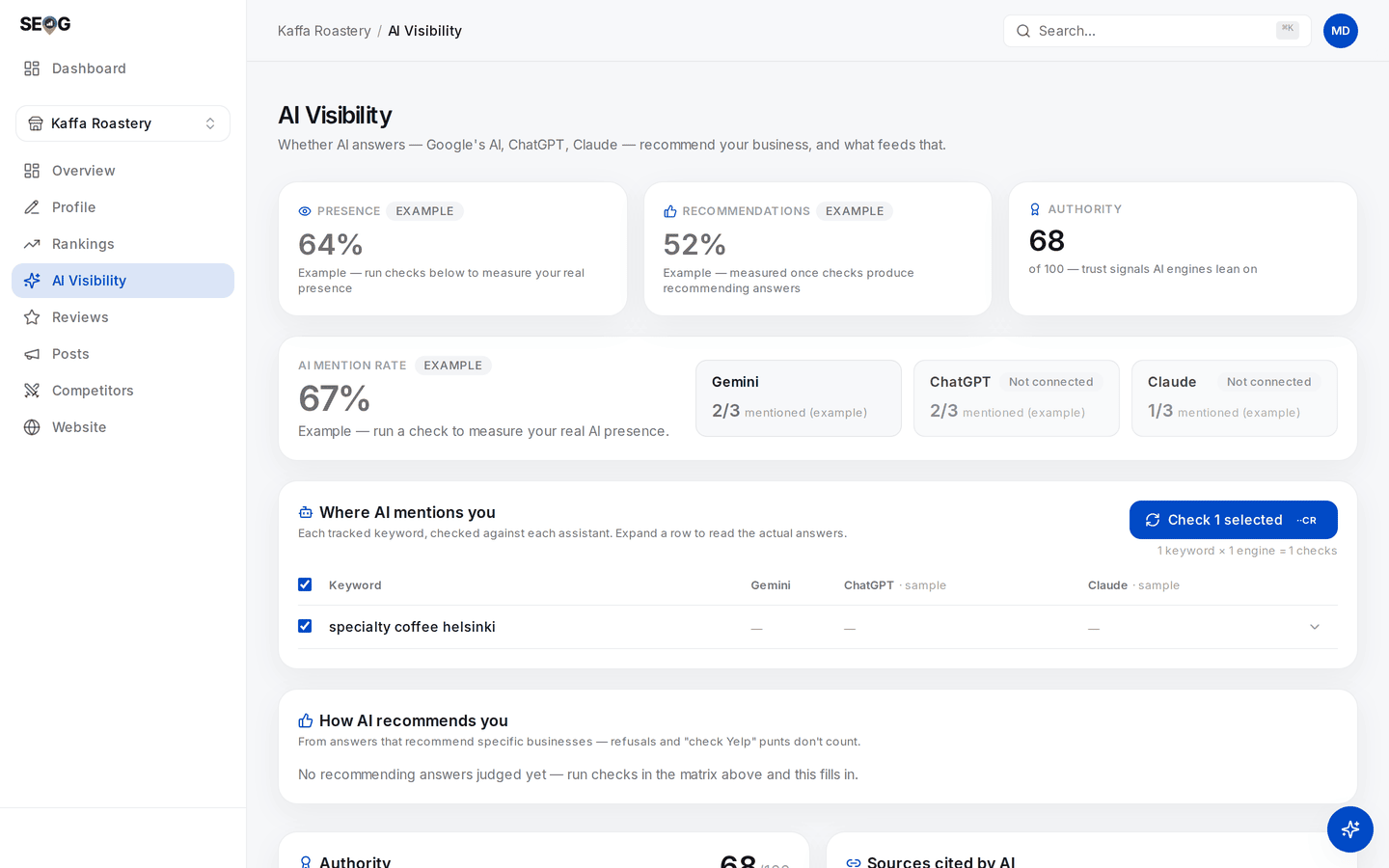Click the EXAMPLE badge by AI Mention Rate
Viewport: 1389px width, 868px height.
click(452, 366)
